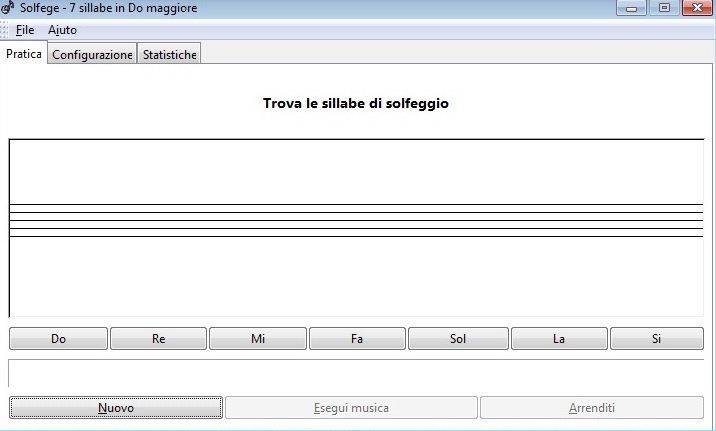The width and height of the screenshot is (716, 431).
Task: Start a new question with Nuovo
Action: point(116,408)
